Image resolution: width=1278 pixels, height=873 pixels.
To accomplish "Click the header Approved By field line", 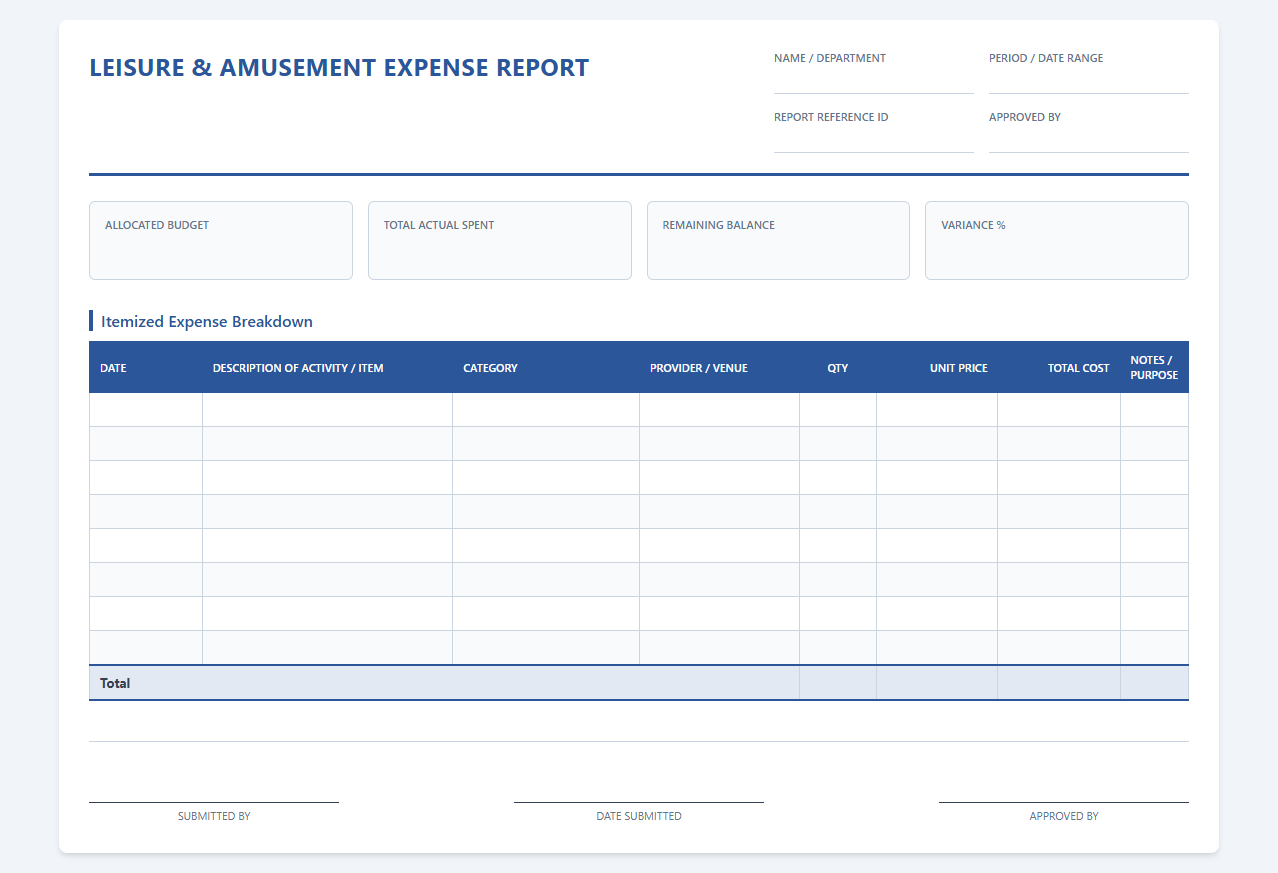I will coord(1088,141).
